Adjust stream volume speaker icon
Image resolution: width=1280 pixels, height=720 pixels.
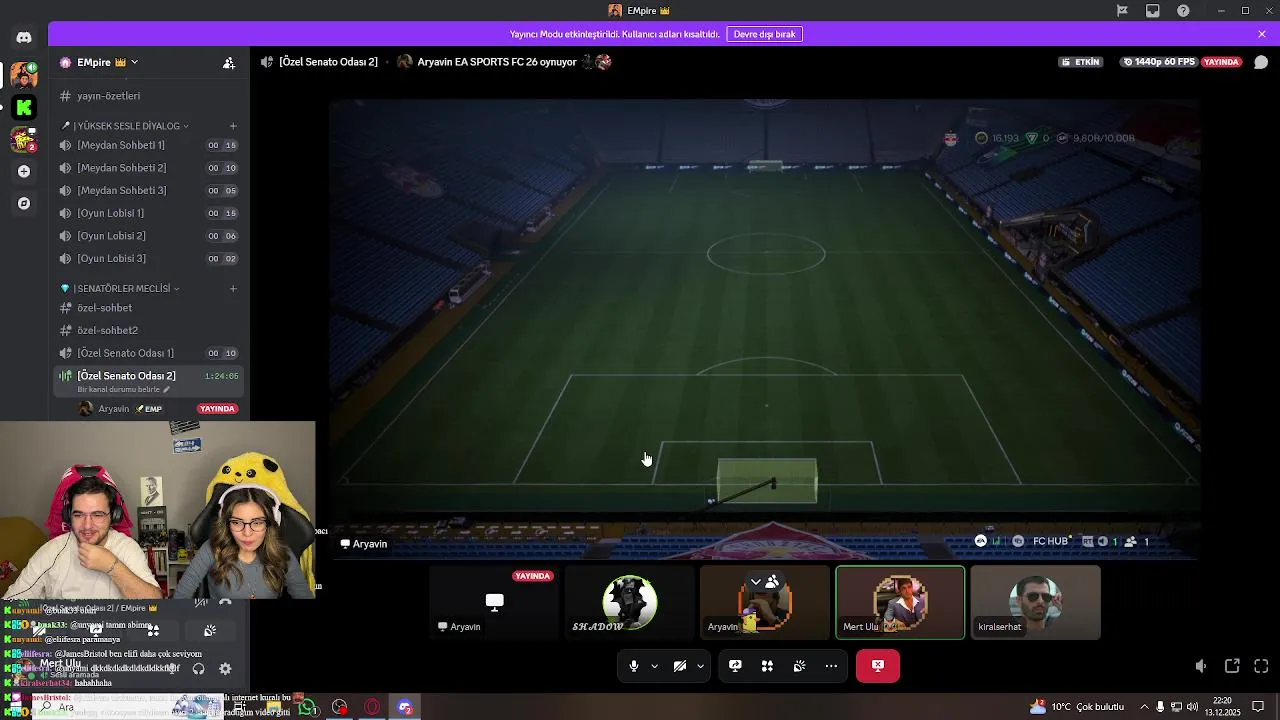click(x=1201, y=666)
